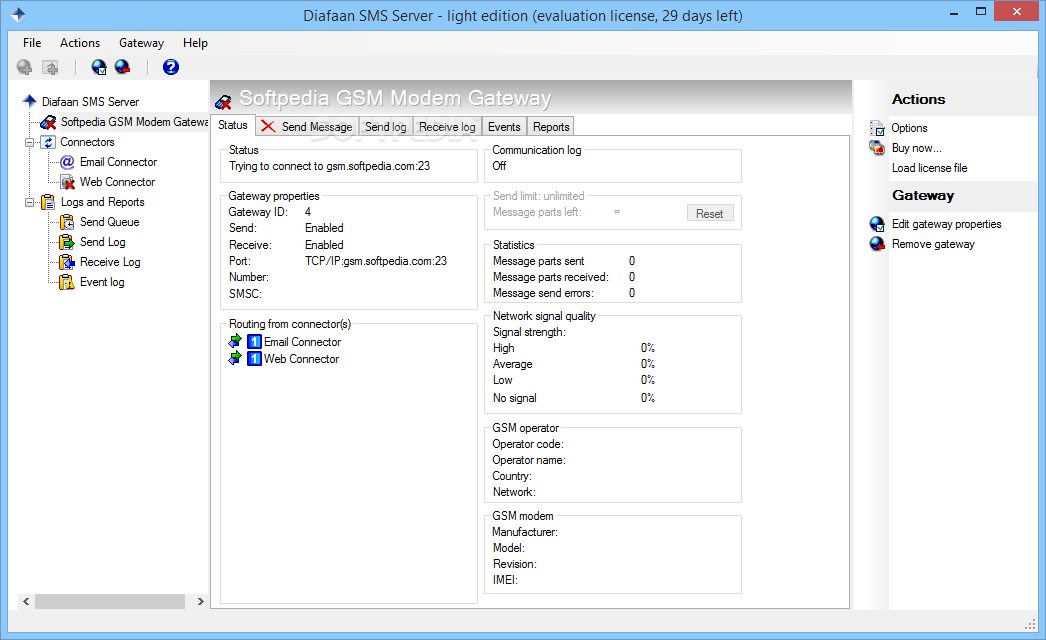Click the Email Connector @ icon in tree
The height and width of the screenshot is (640, 1046).
pos(67,162)
